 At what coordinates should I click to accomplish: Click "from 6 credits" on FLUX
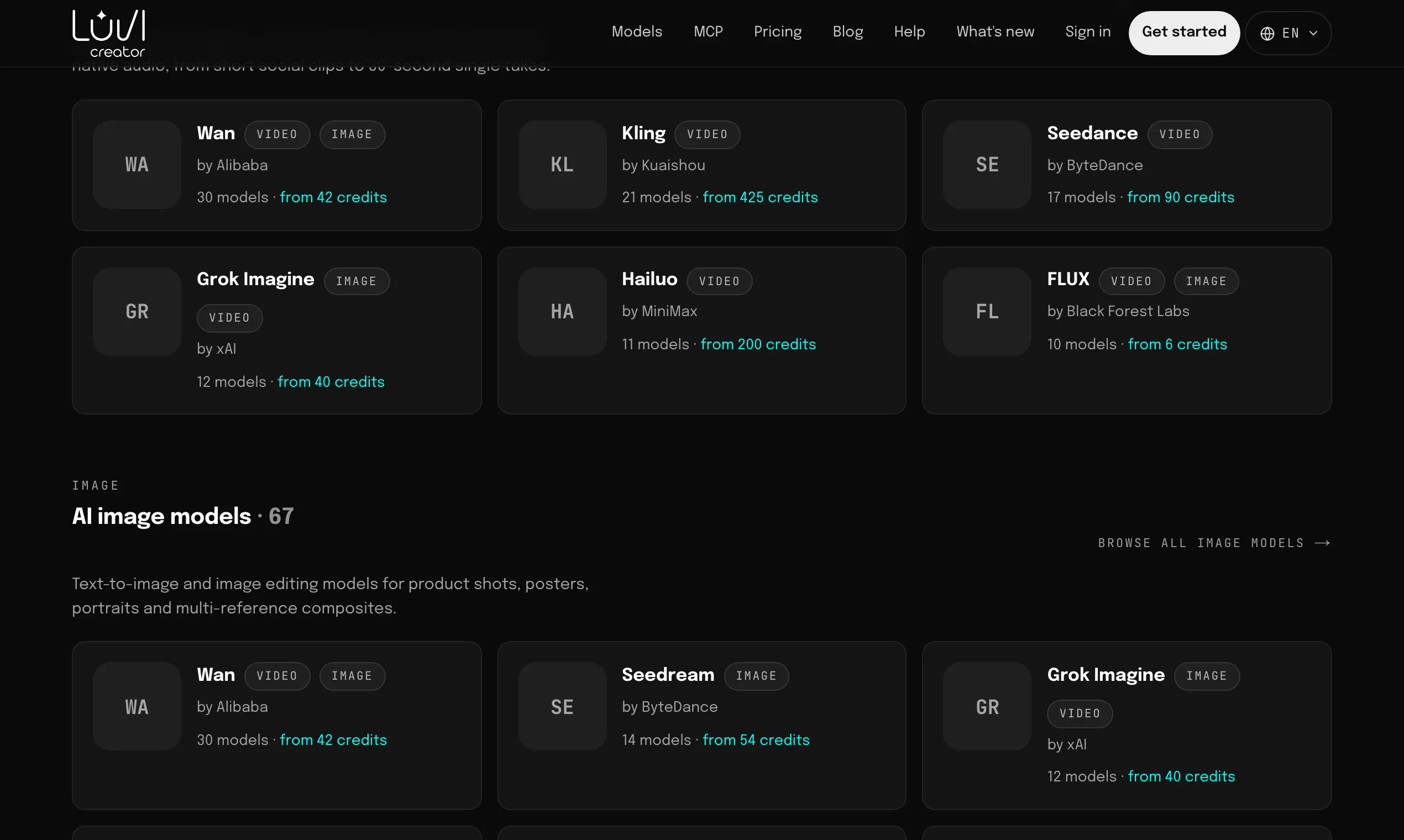pyautogui.click(x=1177, y=344)
